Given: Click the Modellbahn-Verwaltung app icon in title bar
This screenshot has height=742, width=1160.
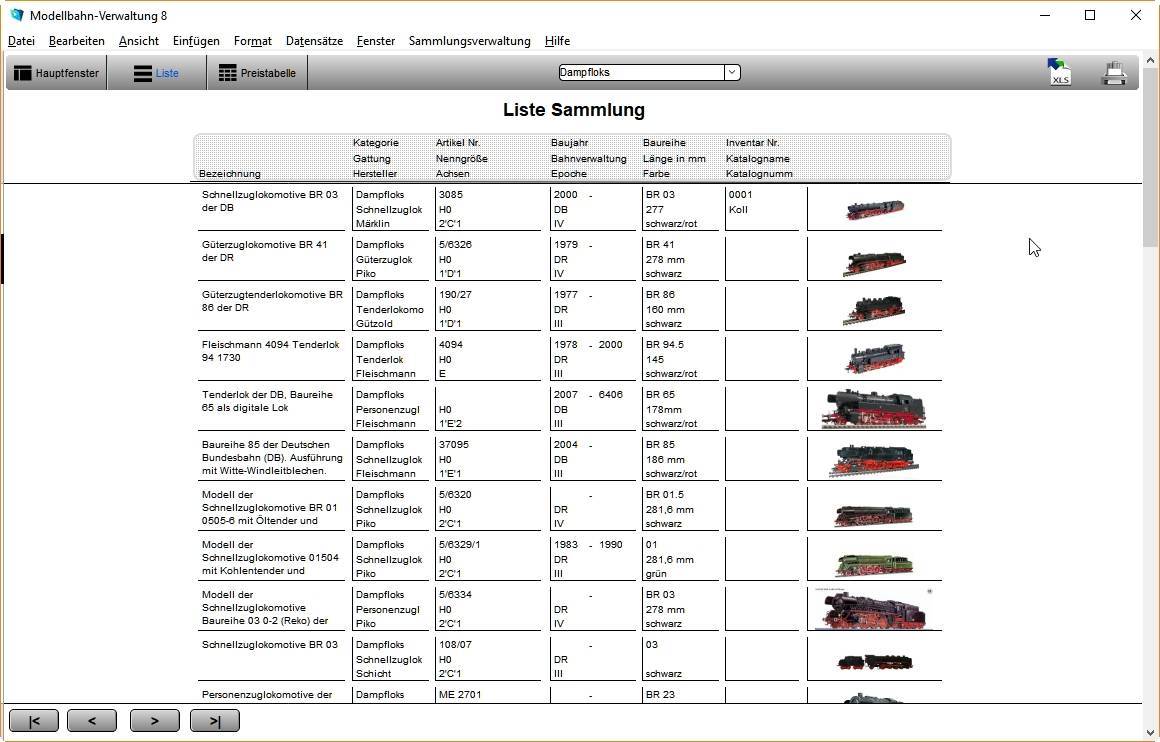Looking at the screenshot, I should [16, 15].
